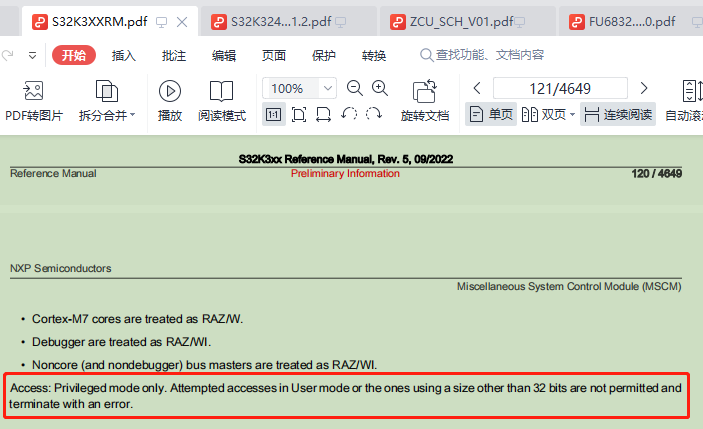Open the 编辑 ribbon tab
703x429 pixels.
click(224, 55)
